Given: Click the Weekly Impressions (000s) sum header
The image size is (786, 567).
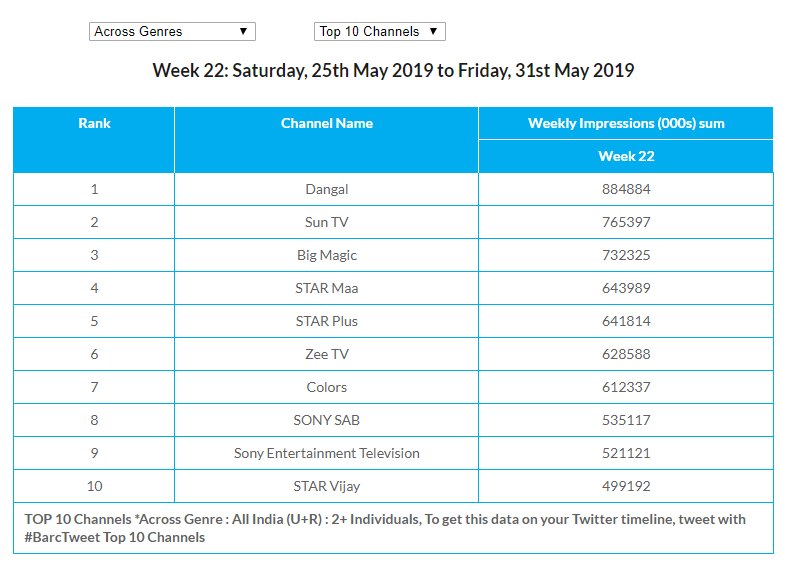Looking at the screenshot, I should (x=626, y=124).
